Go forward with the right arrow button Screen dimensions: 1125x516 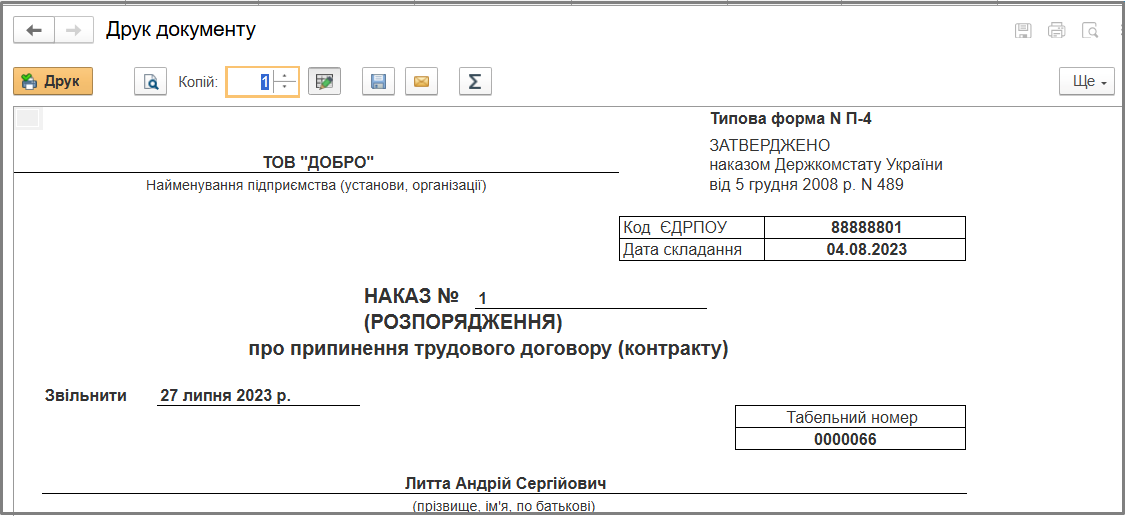tap(73, 30)
